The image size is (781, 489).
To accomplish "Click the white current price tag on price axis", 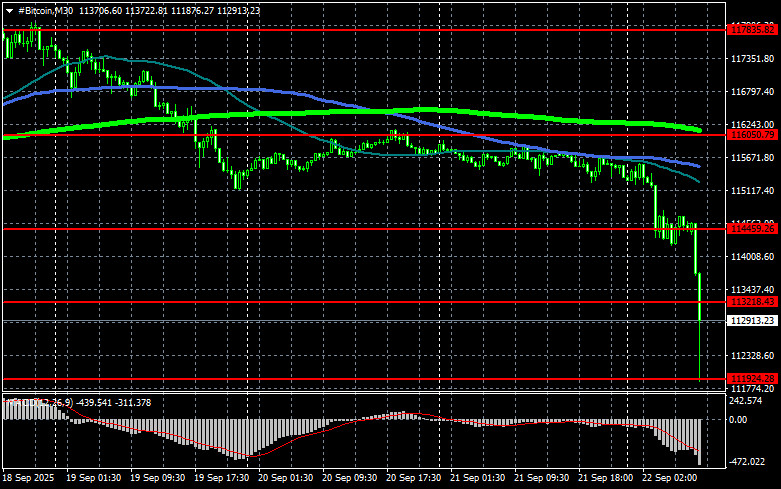I will pos(753,321).
